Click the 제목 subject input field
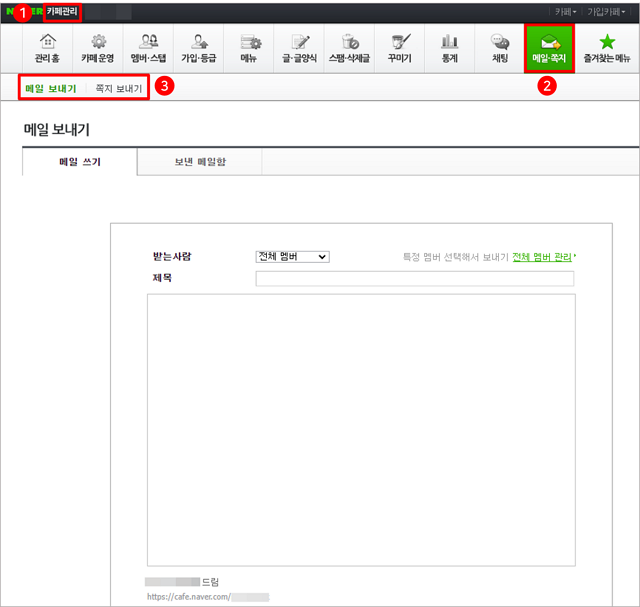This screenshot has width=640, height=607. [x=414, y=278]
